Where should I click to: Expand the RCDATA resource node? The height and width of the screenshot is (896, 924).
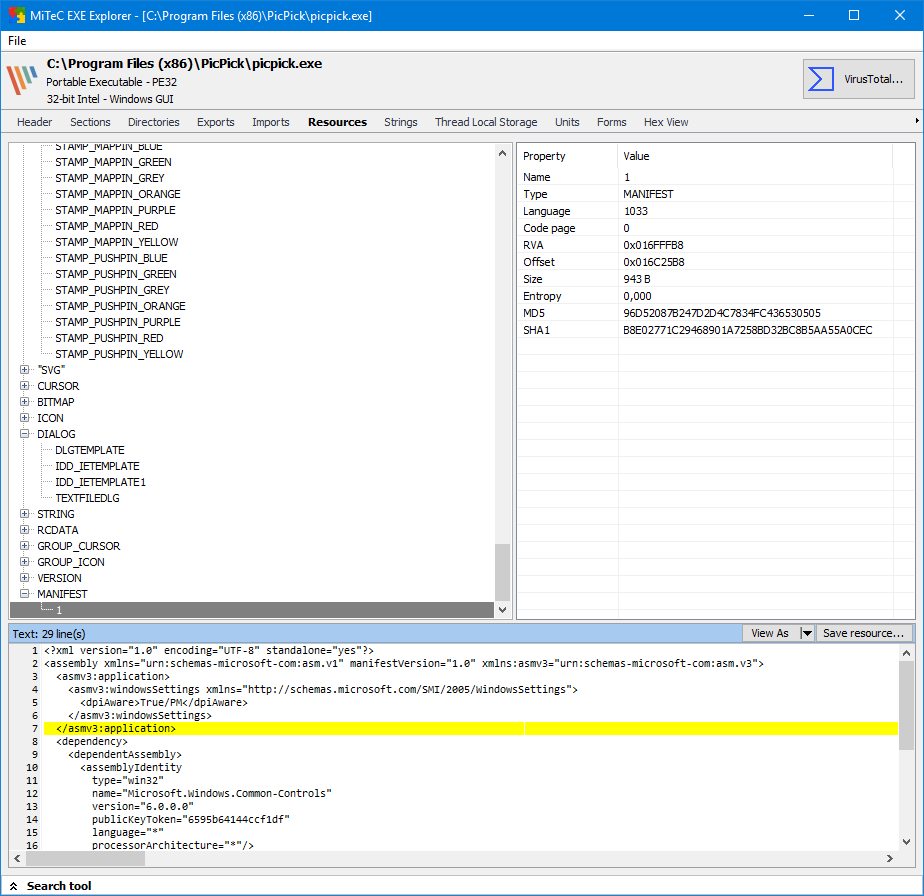tap(25, 529)
